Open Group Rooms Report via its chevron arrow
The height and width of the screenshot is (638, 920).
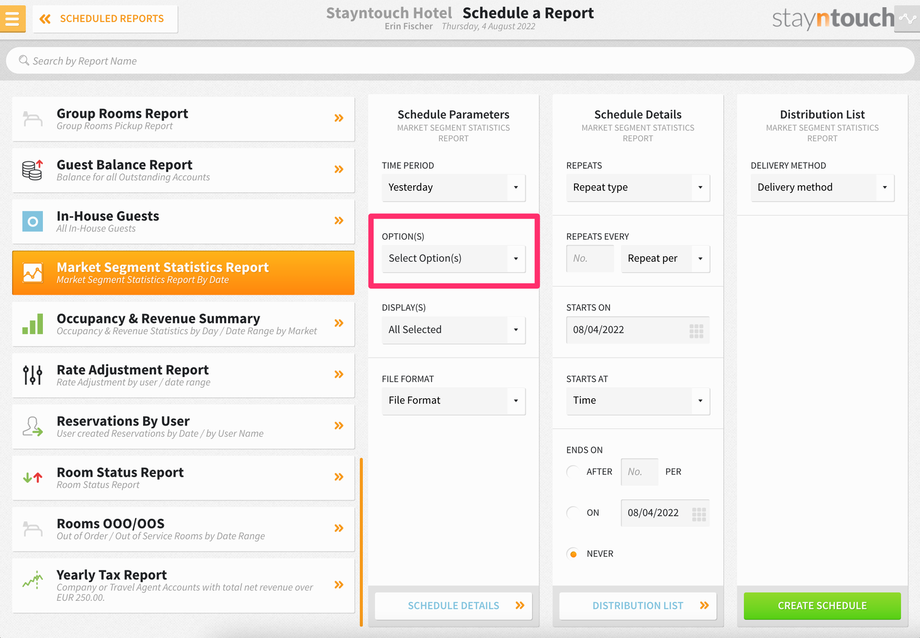click(x=339, y=118)
